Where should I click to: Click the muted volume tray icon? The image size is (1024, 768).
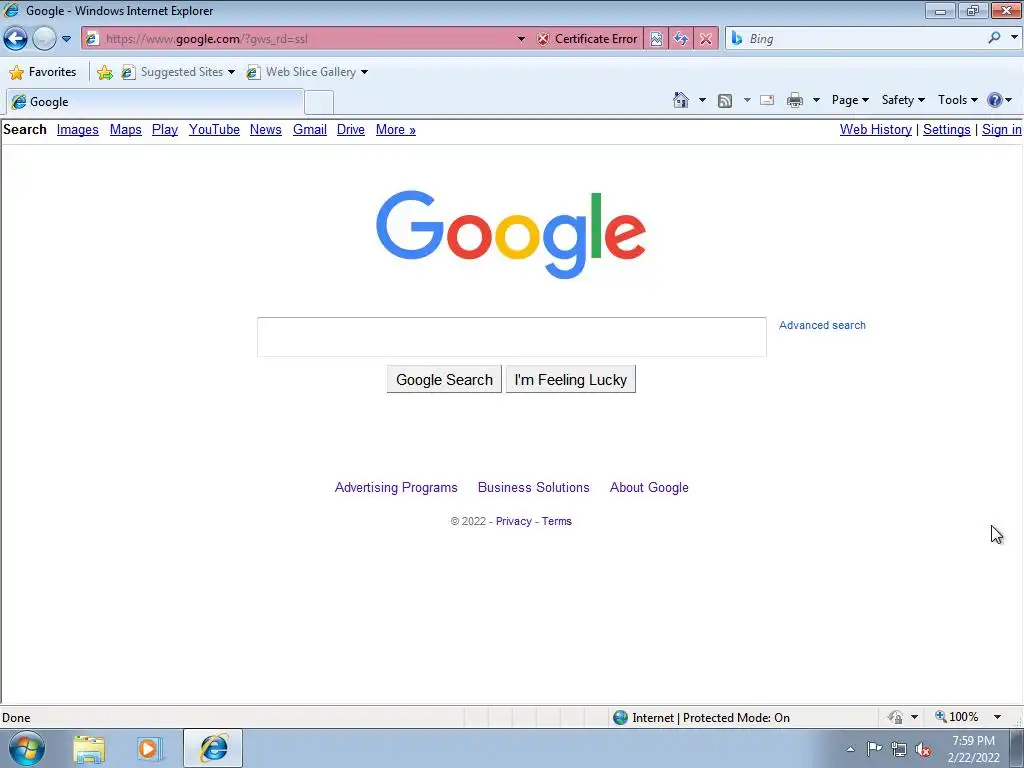point(923,750)
